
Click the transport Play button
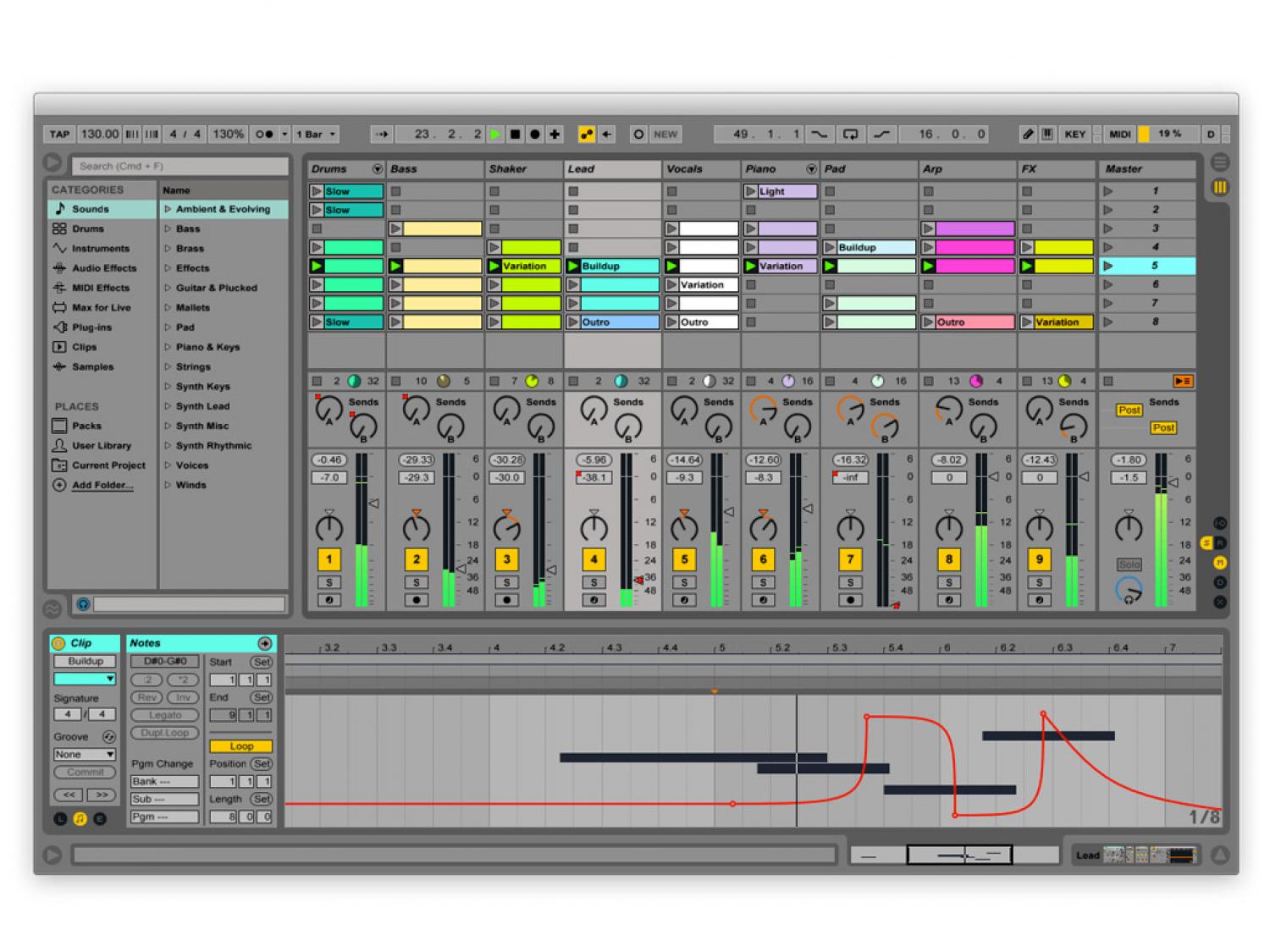(495, 134)
